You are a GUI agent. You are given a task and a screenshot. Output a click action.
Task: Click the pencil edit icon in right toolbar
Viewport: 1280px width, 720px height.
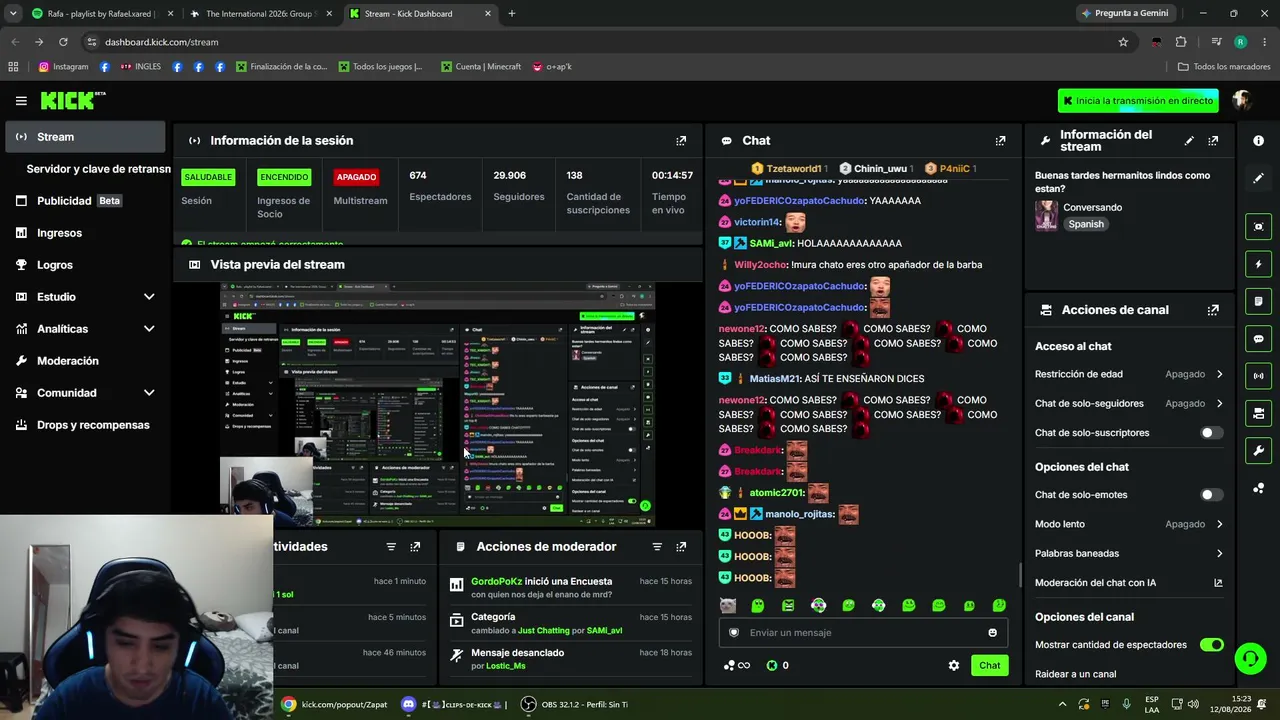(1258, 178)
